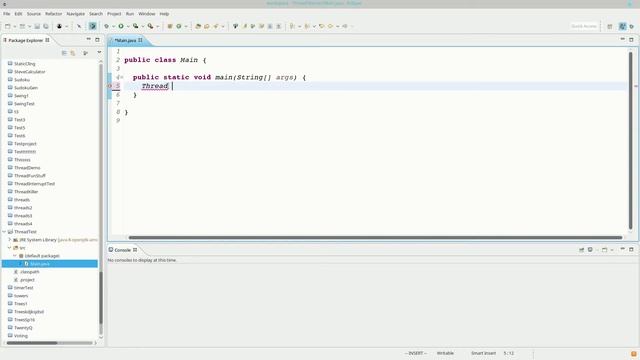
Task: Collapse the ThreadTest project node
Action: [4, 232]
